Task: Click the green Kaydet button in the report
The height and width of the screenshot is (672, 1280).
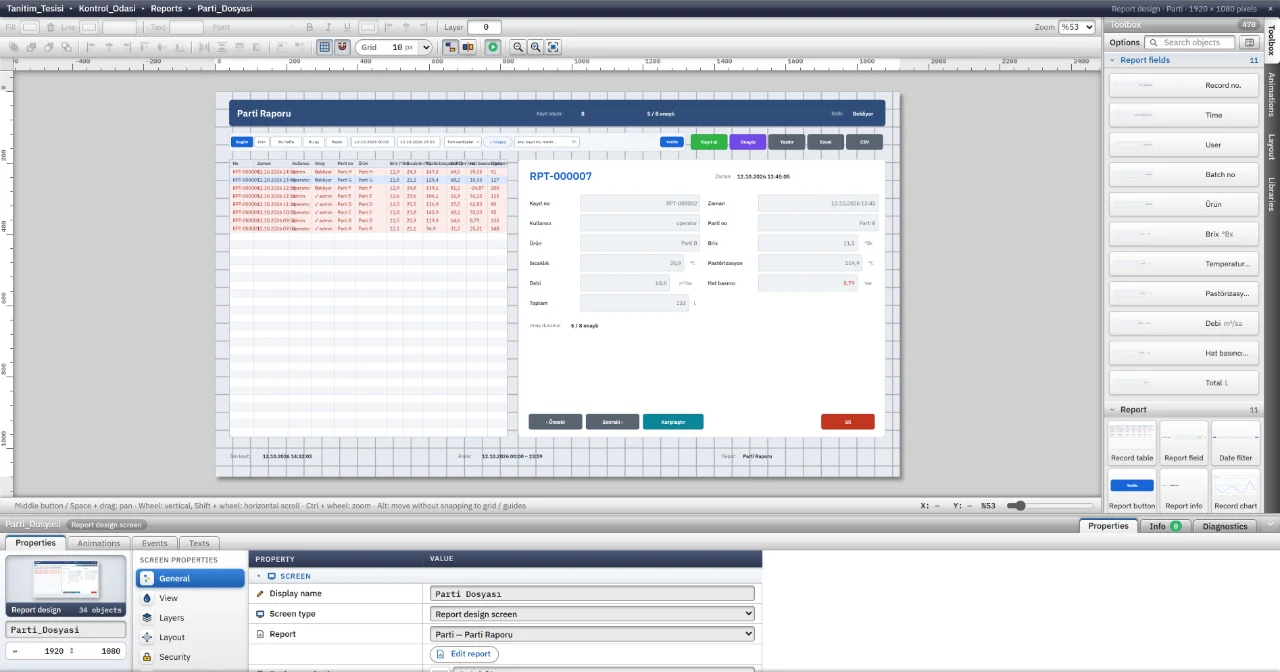Action: (709, 142)
